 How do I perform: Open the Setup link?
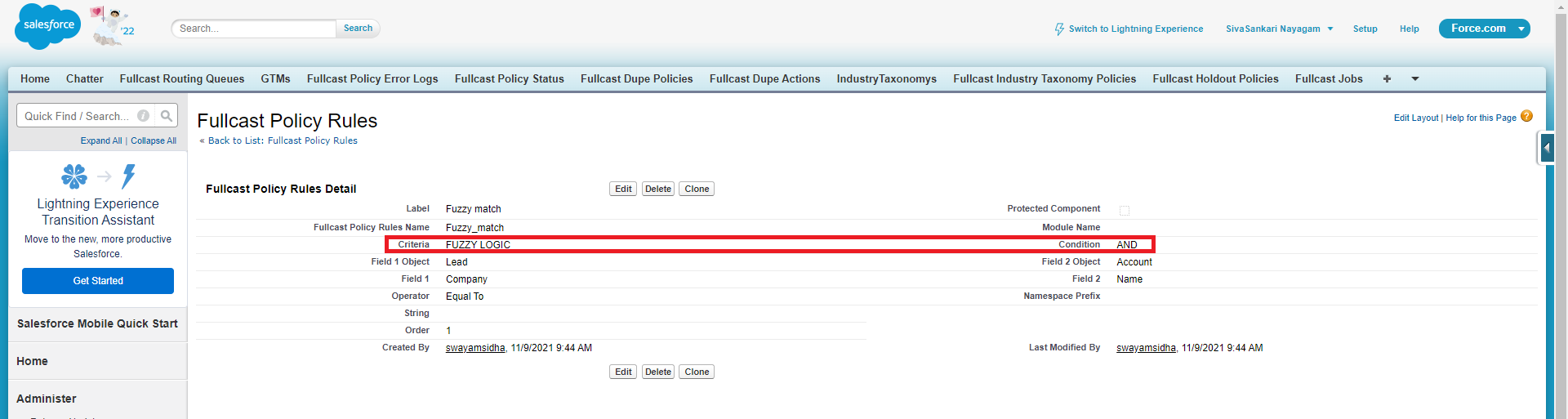(x=1365, y=29)
